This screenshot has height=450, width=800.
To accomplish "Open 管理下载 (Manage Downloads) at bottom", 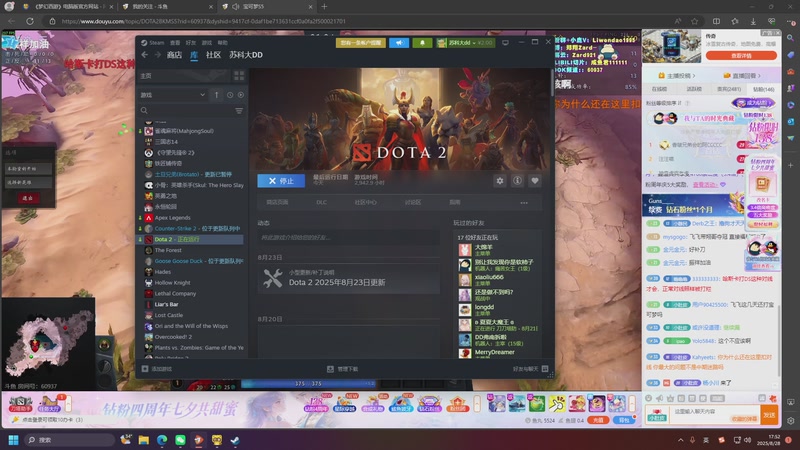I will [343, 369].
